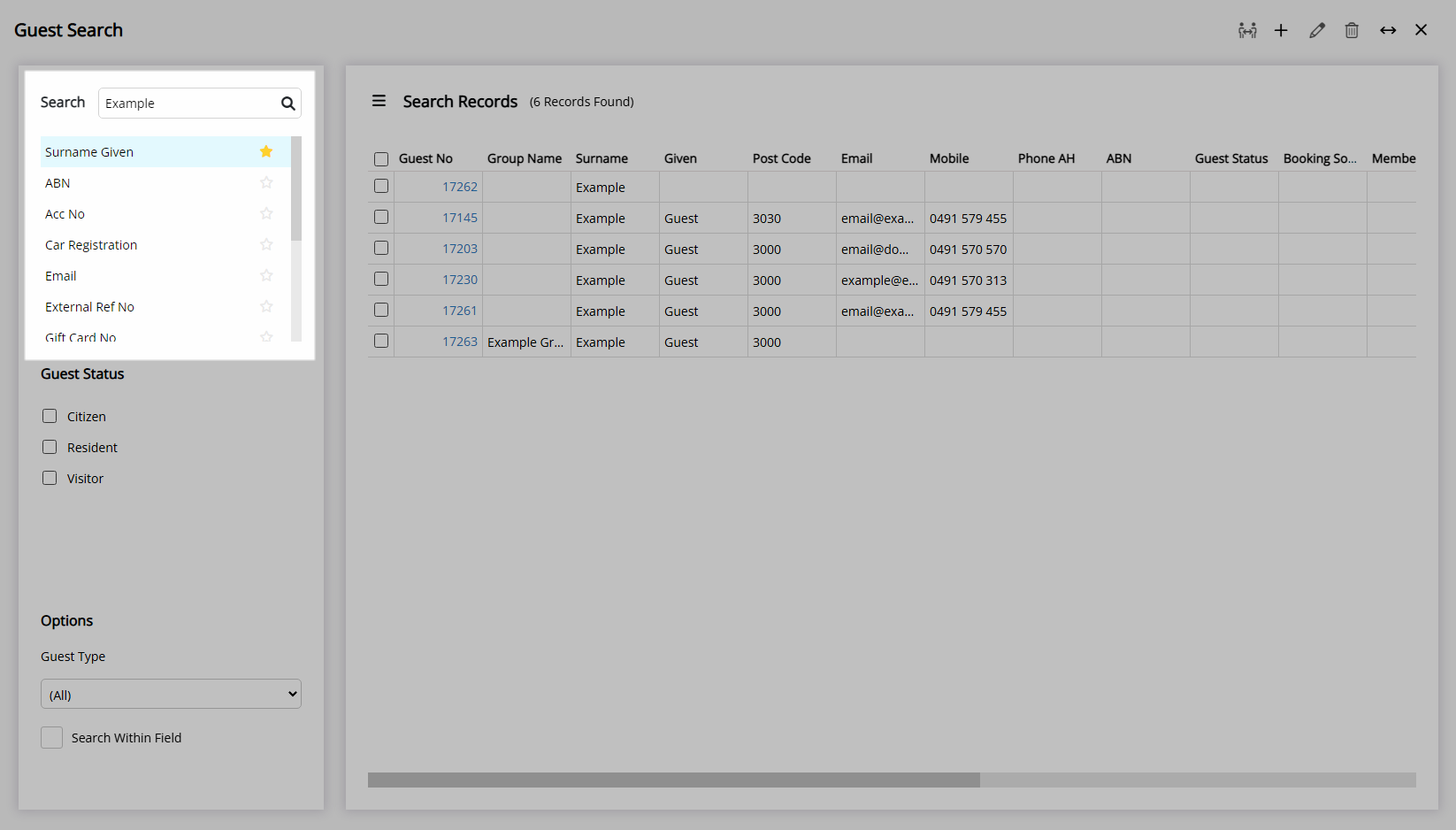Image resolution: width=1456 pixels, height=830 pixels.
Task: Click the magnifier search icon
Action: [x=288, y=104]
